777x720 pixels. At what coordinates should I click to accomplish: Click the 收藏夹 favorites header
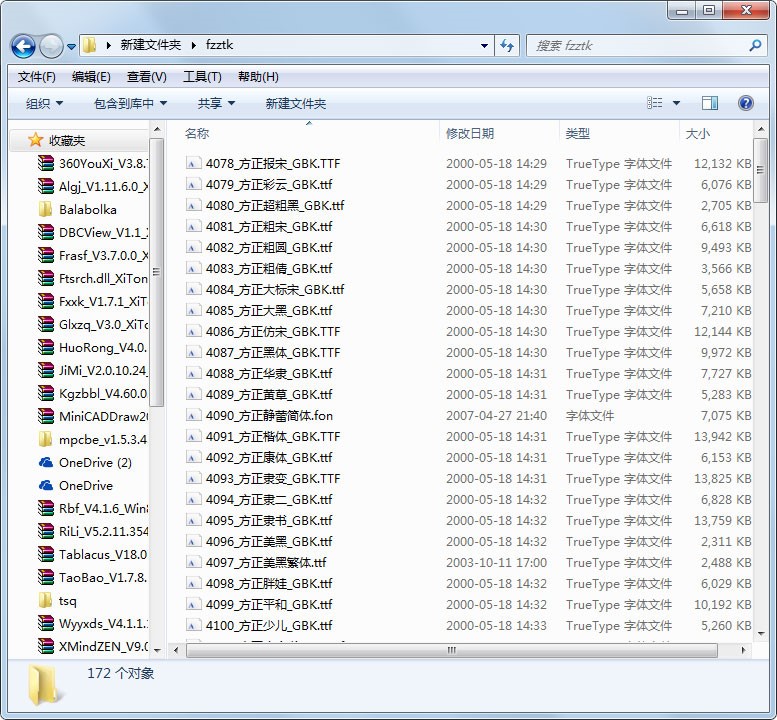(67, 141)
